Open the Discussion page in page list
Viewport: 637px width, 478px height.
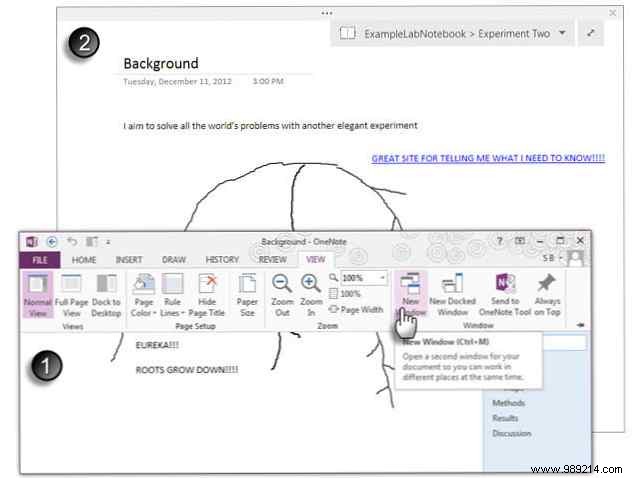pyautogui.click(x=511, y=433)
